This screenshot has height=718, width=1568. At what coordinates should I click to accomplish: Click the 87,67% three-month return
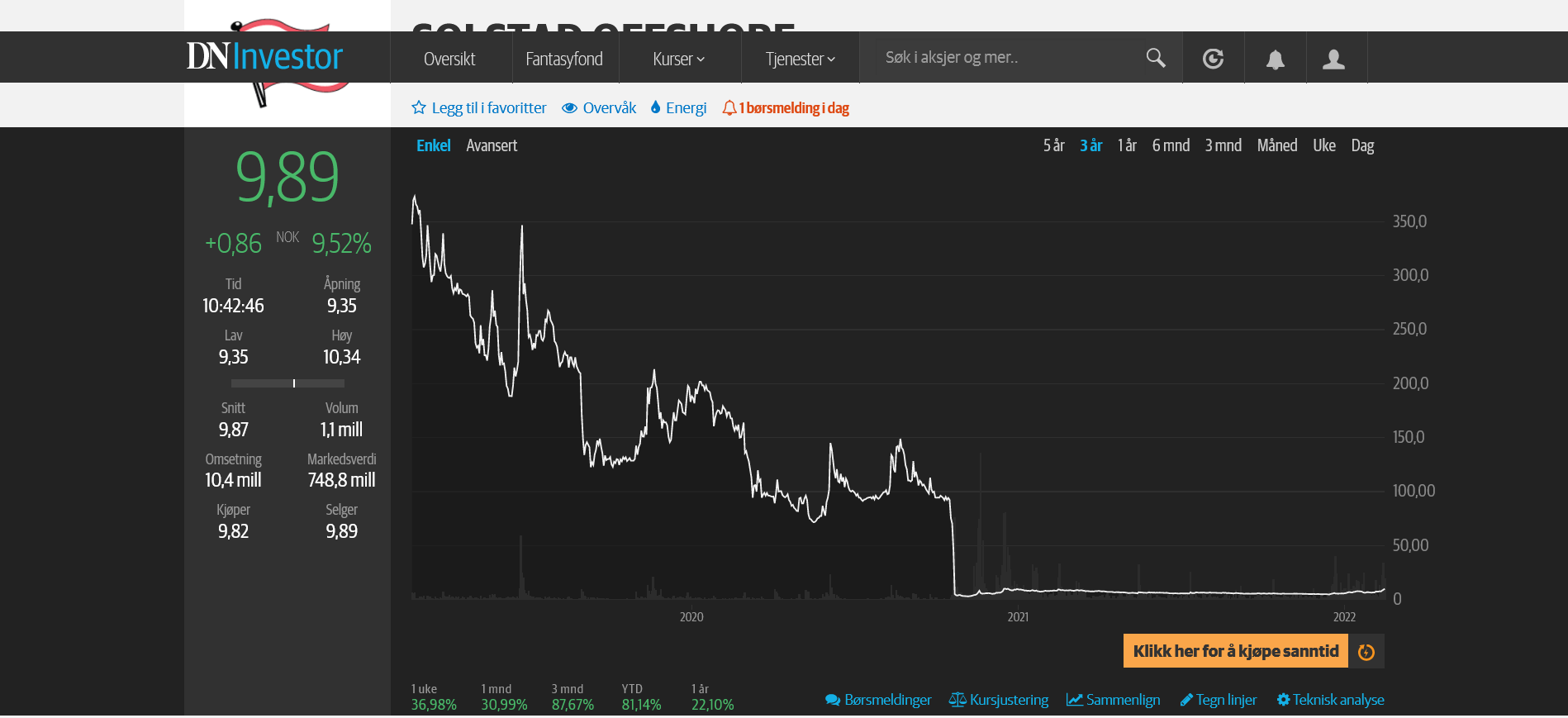pos(573,705)
